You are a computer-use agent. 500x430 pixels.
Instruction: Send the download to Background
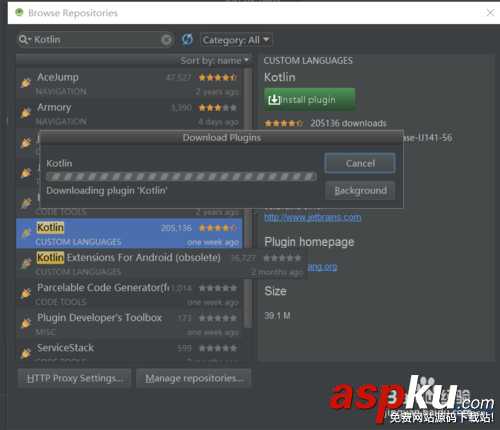tap(360, 190)
